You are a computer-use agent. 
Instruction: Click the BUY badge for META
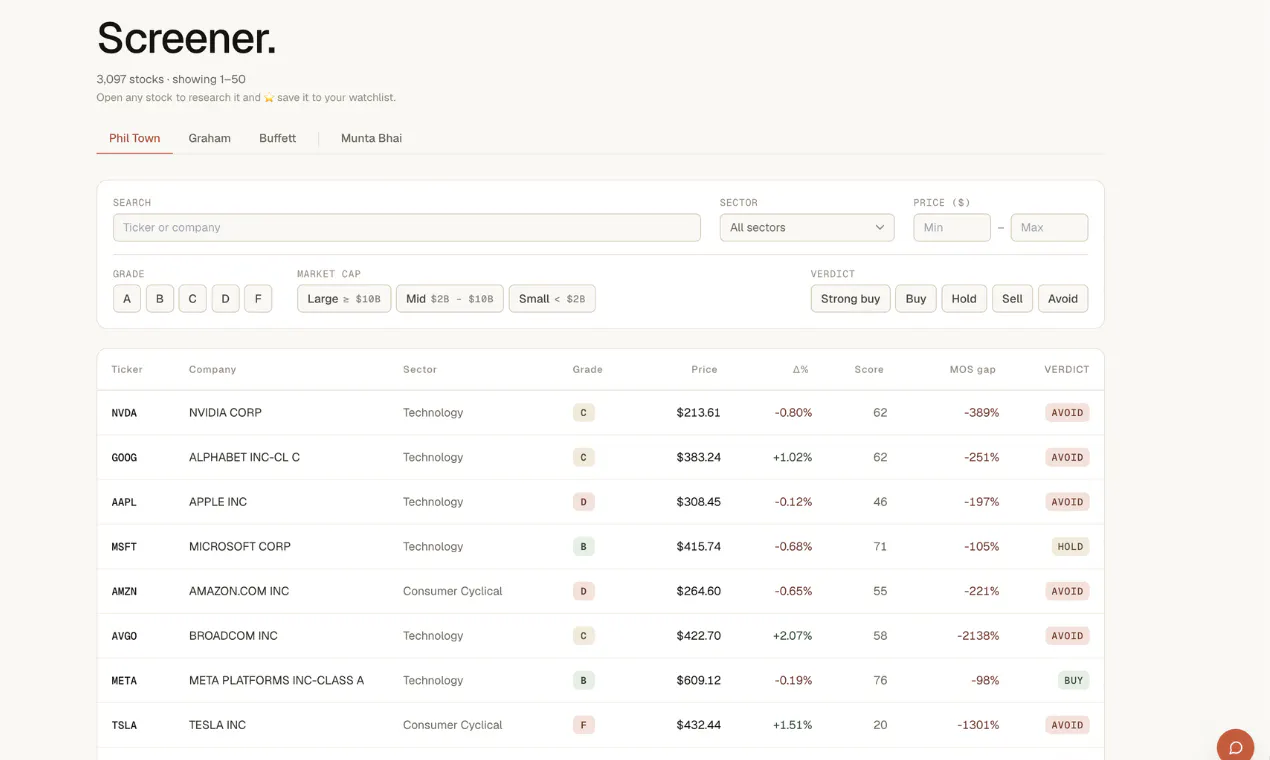click(1073, 680)
